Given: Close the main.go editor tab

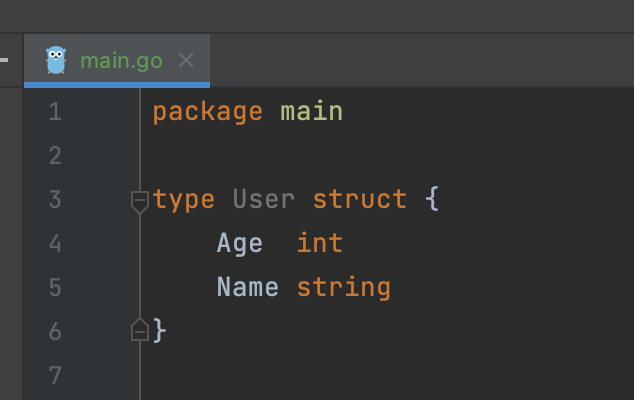Looking at the screenshot, I should coord(186,60).
